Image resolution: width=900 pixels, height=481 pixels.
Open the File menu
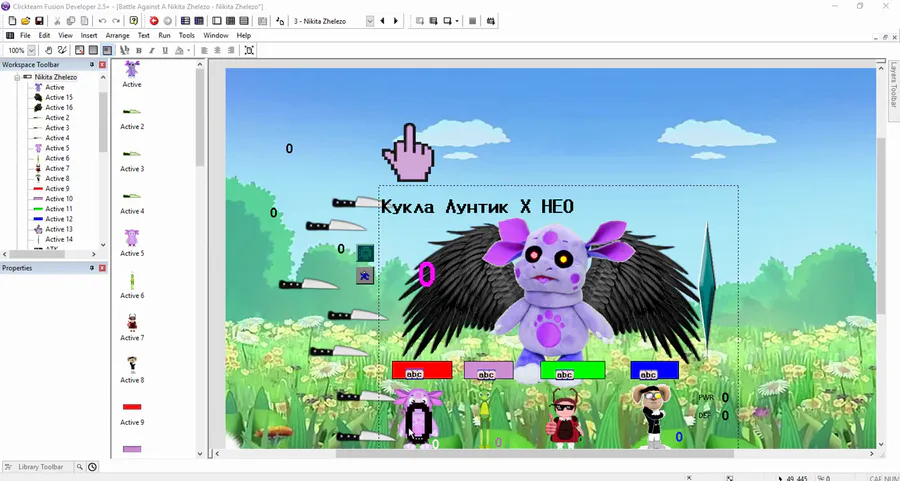(25, 35)
